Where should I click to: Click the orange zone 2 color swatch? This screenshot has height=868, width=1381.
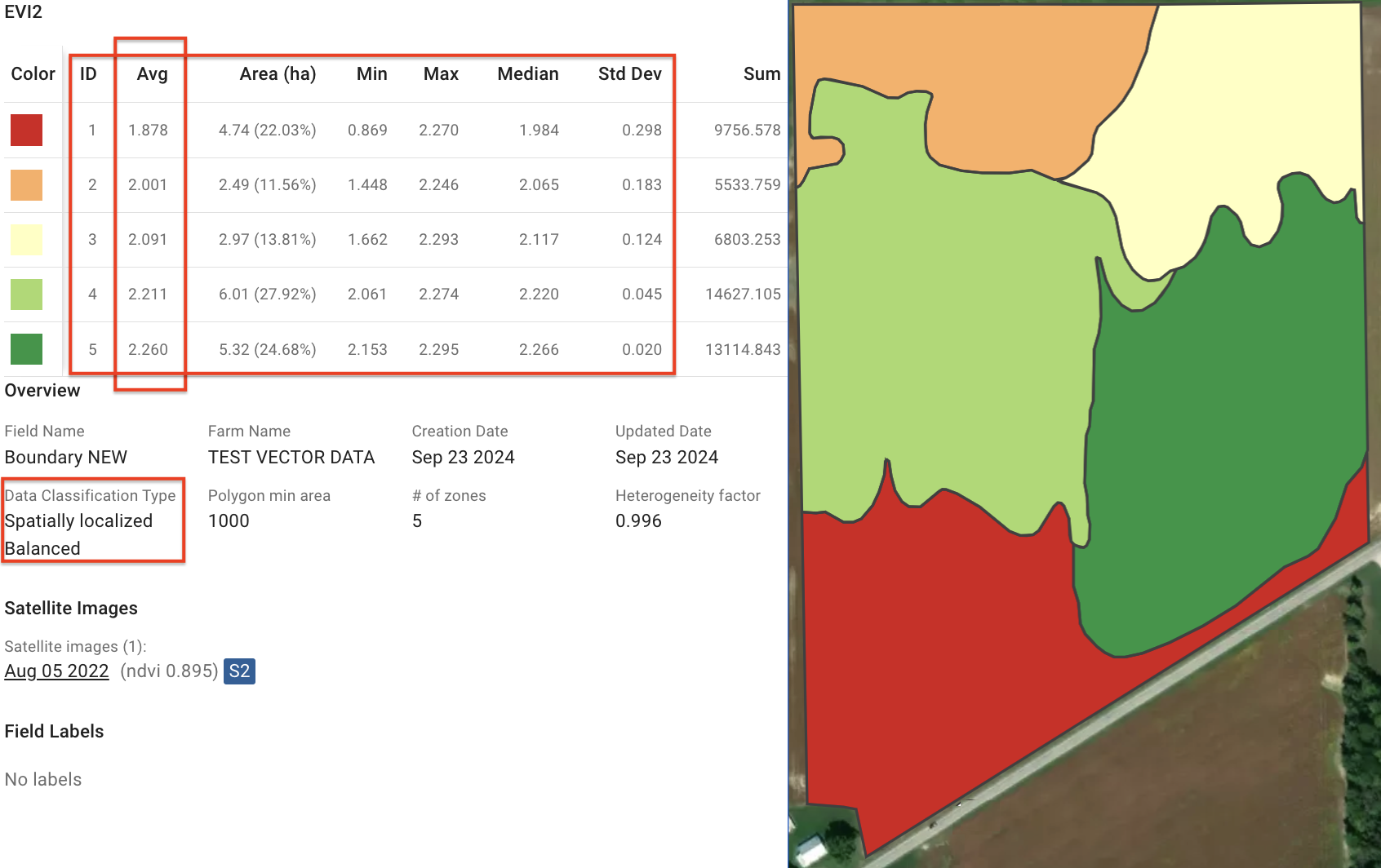coord(26,185)
